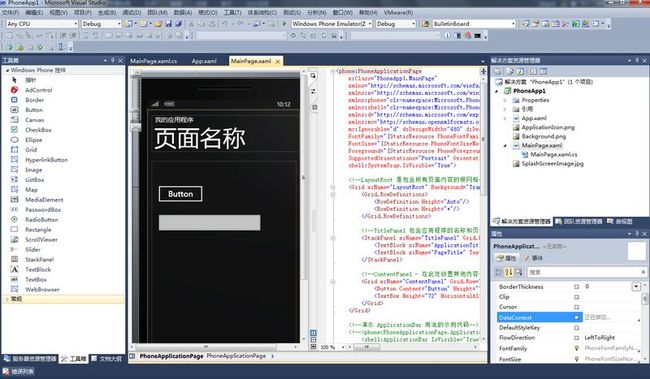
Task: Select the AdControl toolbox item
Action: [38, 90]
